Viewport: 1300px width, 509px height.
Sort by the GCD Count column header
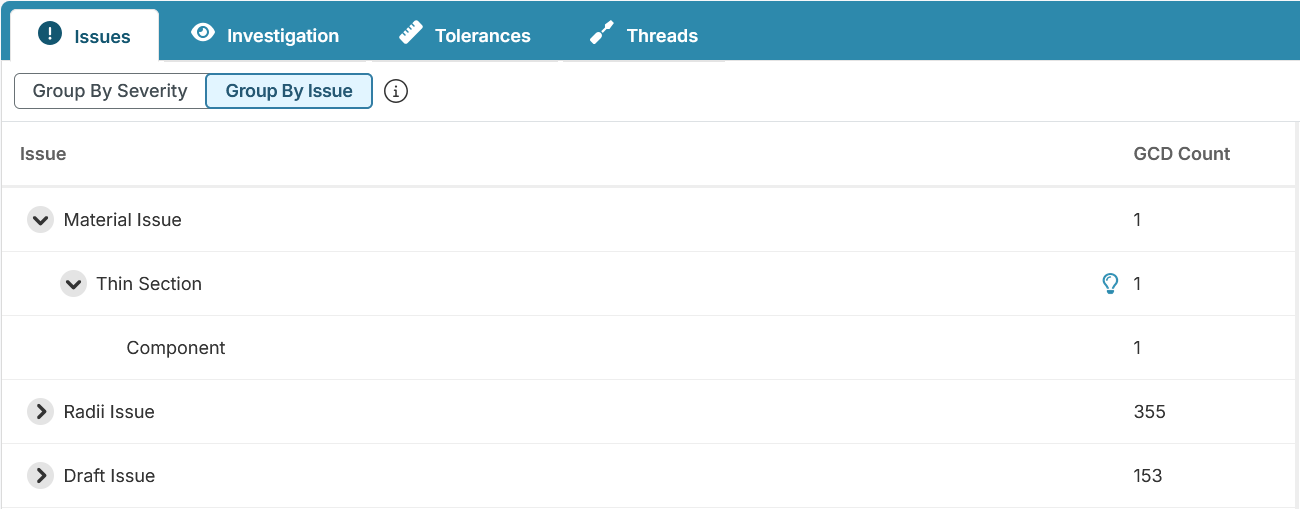(x=1181, y=154)
